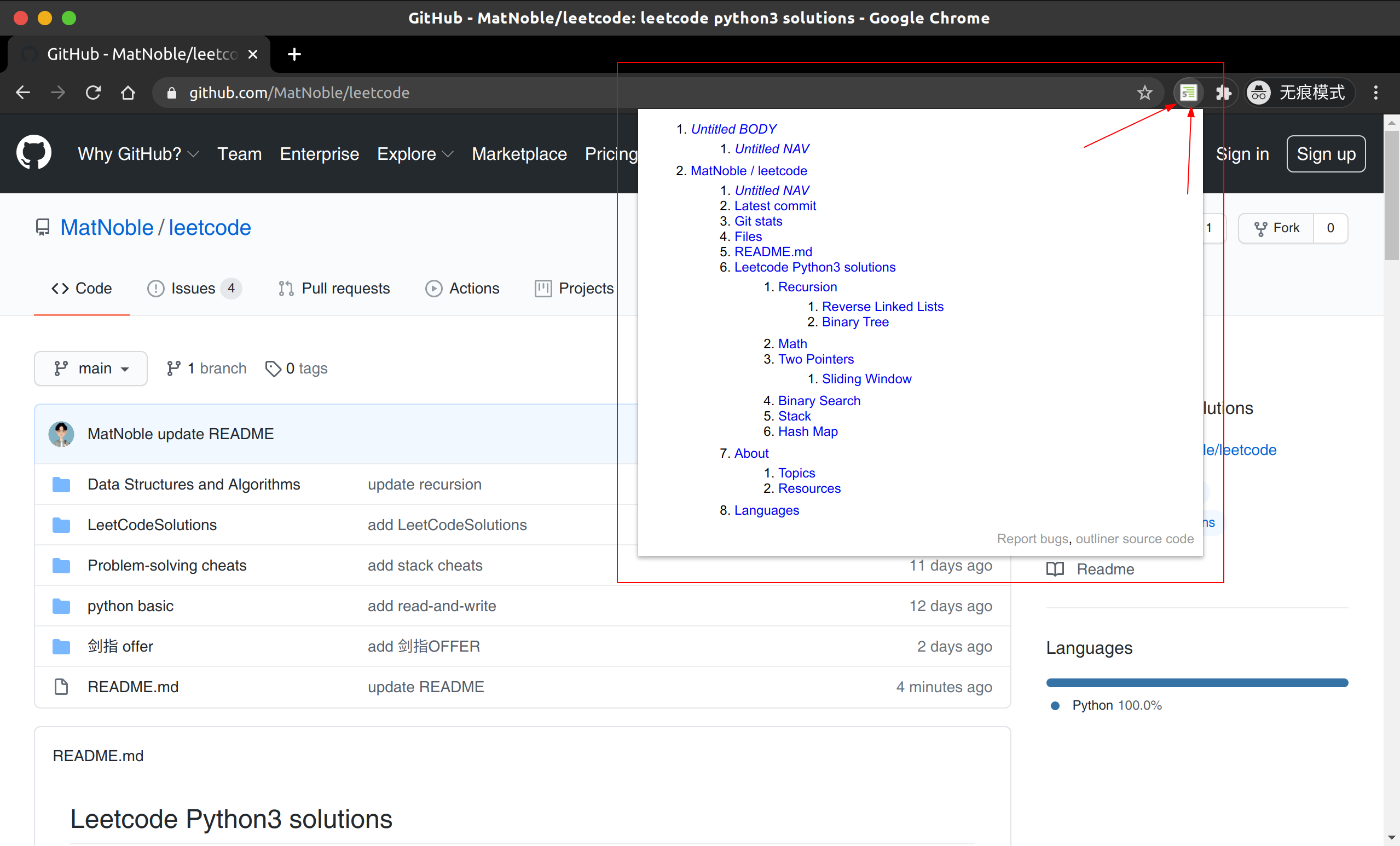
Task: Go to the browser home page icon
Action: pos(129,93)
